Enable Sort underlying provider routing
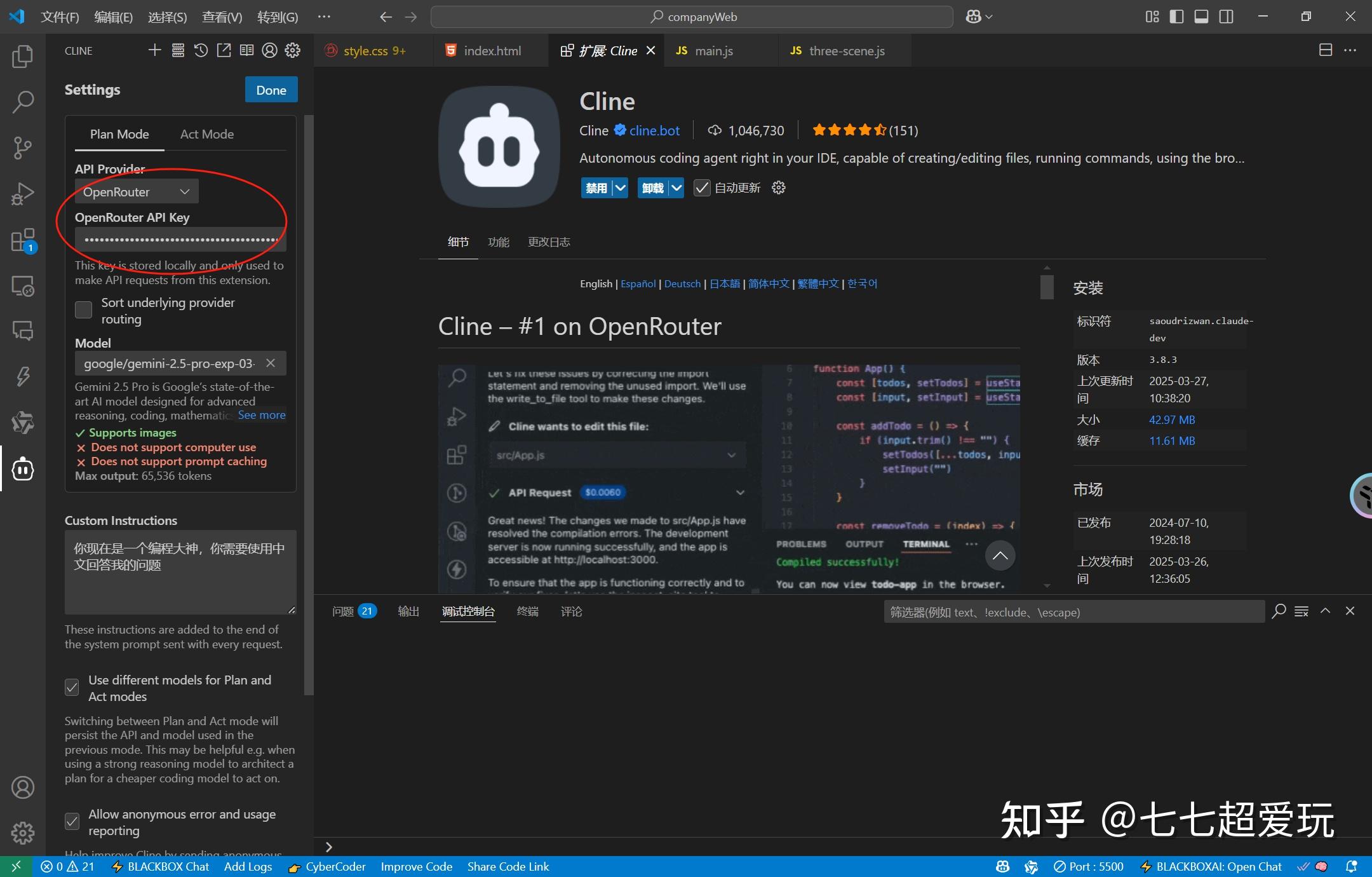The width and height of the screenshot is (1372, 877). pos(83,309)
